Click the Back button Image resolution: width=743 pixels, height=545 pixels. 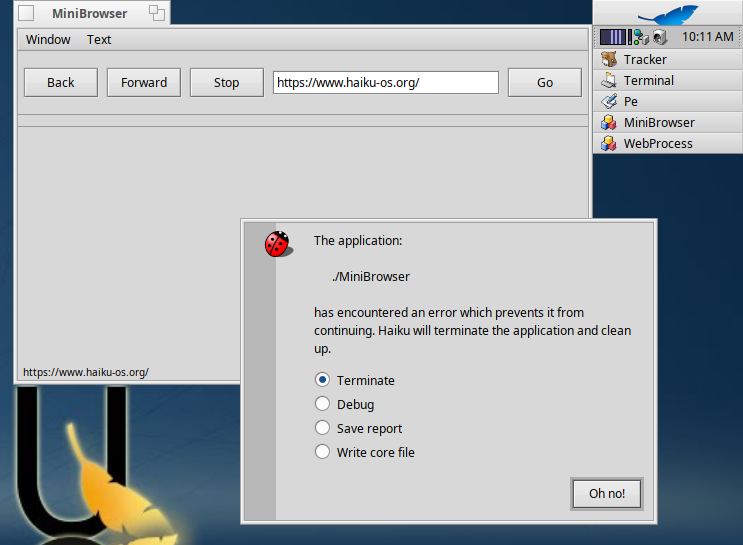(61, 82)
